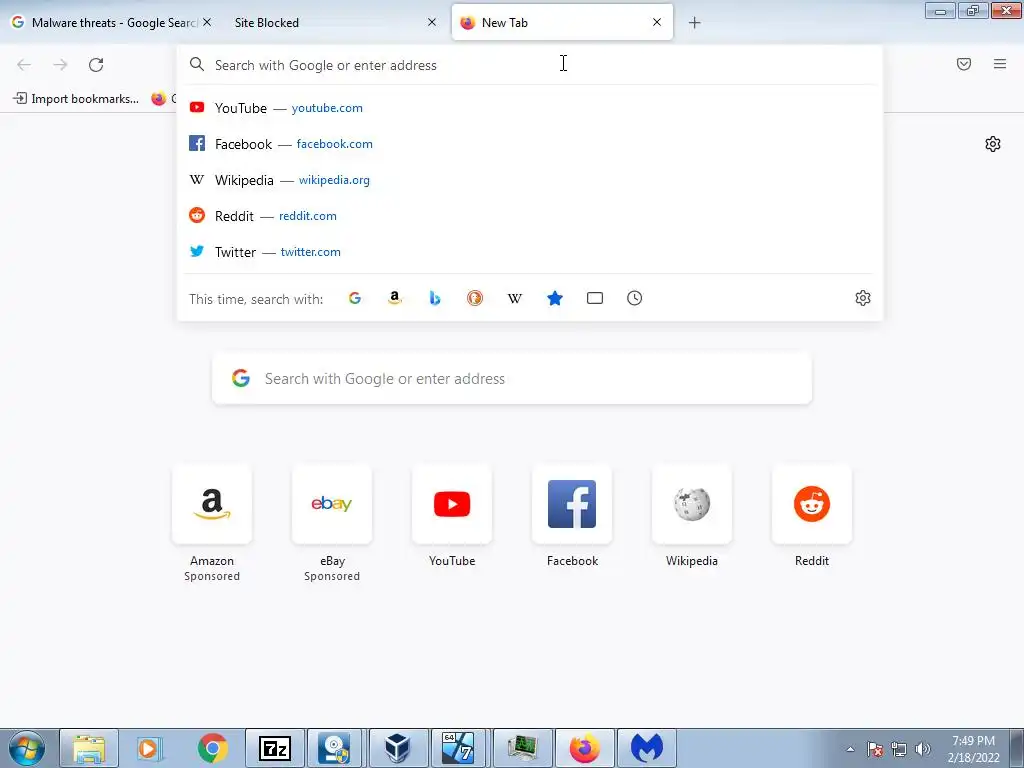The image size is (1024, 768).
Task: Open the taskbar clock showing 7:49 PM
Action: point(973,749)
